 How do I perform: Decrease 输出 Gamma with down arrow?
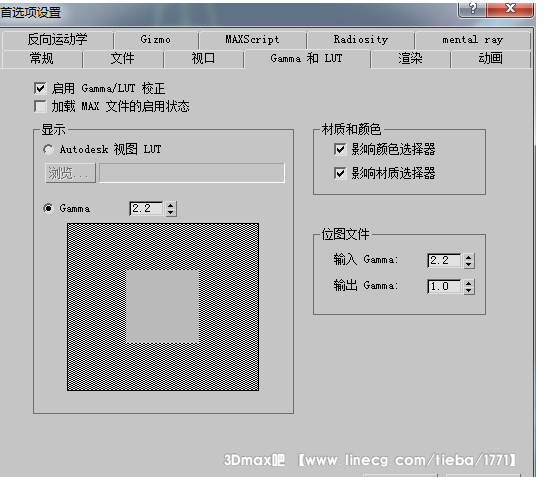coord(469,290)
